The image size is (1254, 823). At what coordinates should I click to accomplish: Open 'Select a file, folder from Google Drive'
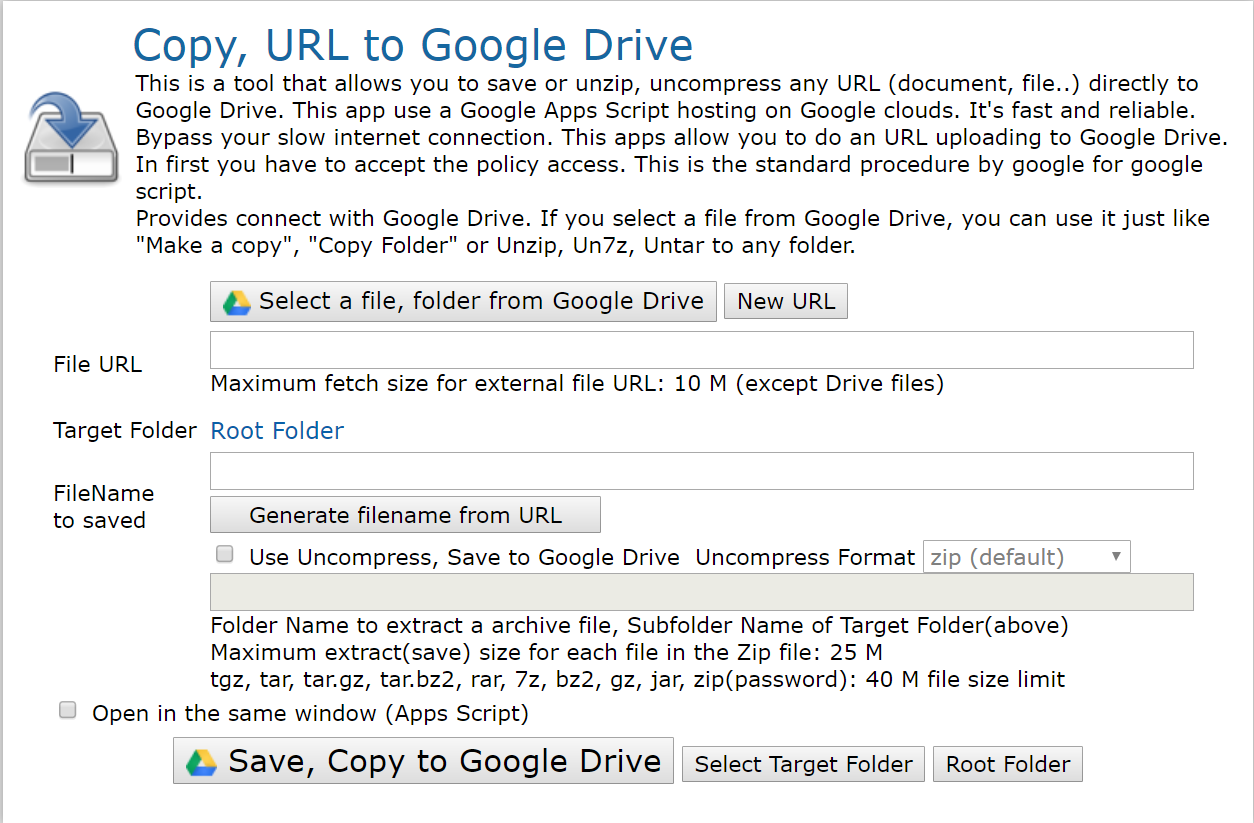(x=463, y=301)
